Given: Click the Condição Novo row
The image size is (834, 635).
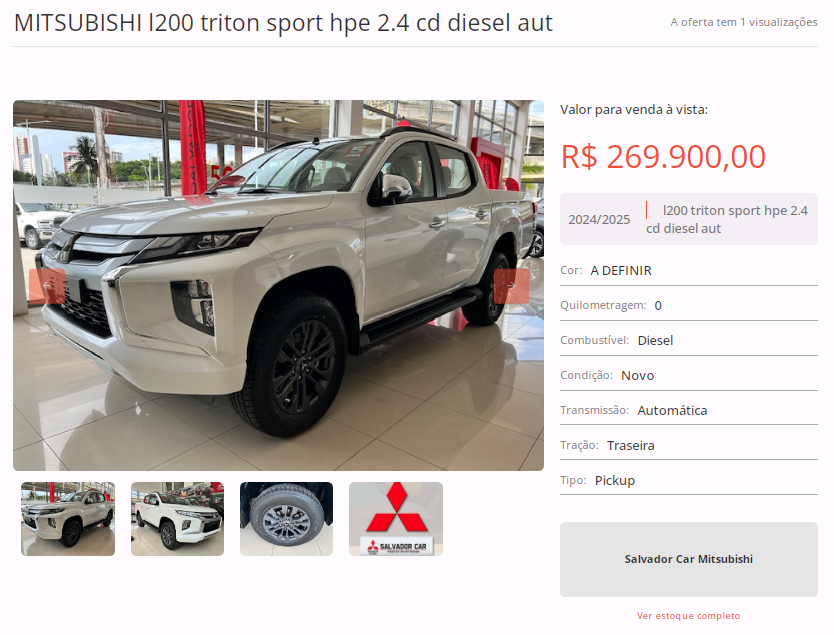Looking at the screenshot, I should click(689, 375).
